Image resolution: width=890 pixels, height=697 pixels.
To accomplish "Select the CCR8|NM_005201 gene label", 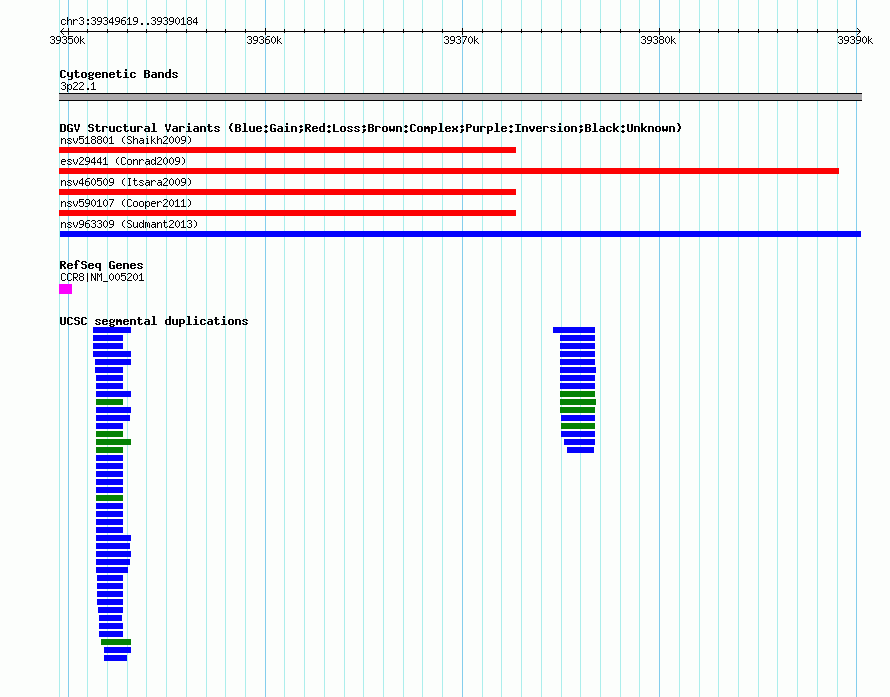I will tap(101, 277).
